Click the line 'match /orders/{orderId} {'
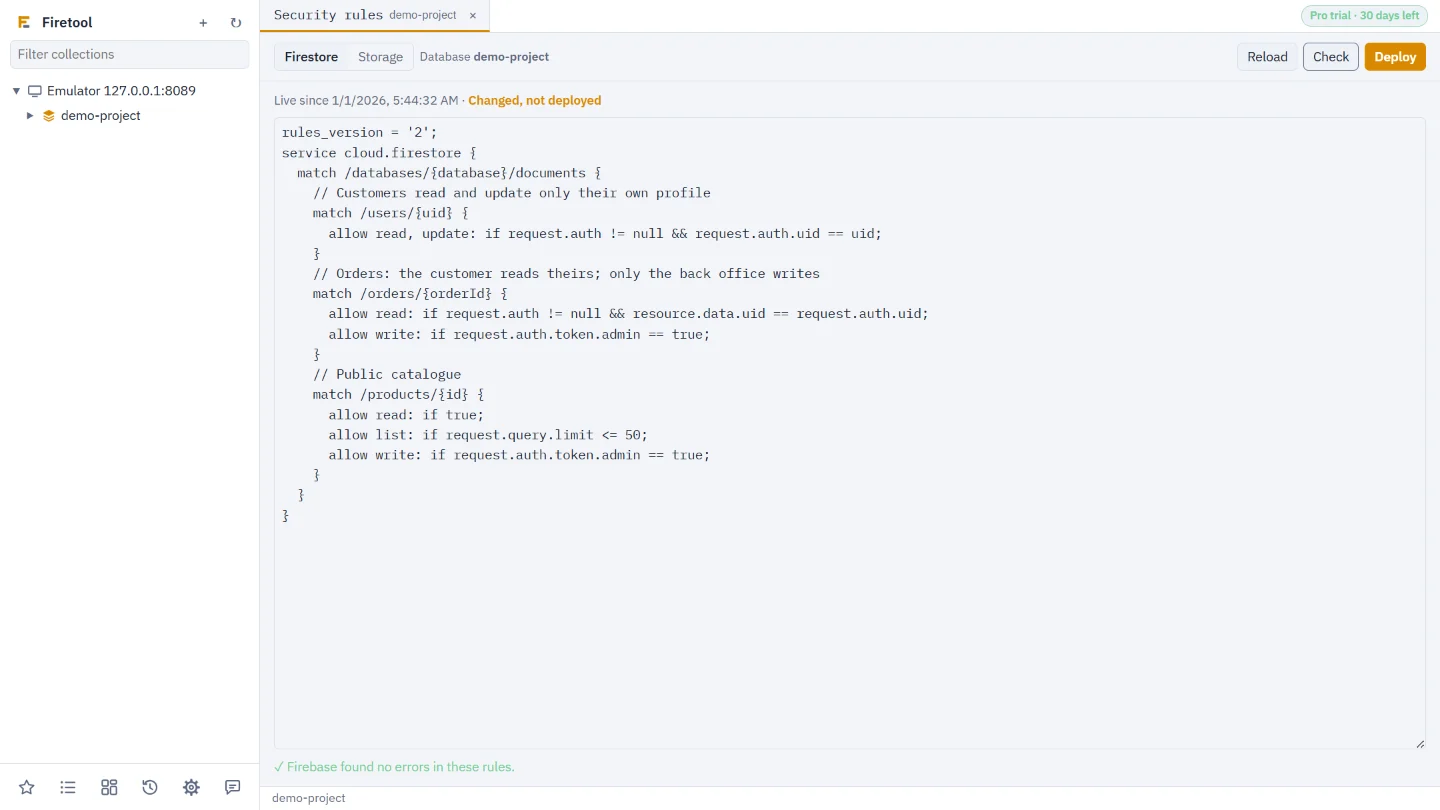 pos(410,294)
